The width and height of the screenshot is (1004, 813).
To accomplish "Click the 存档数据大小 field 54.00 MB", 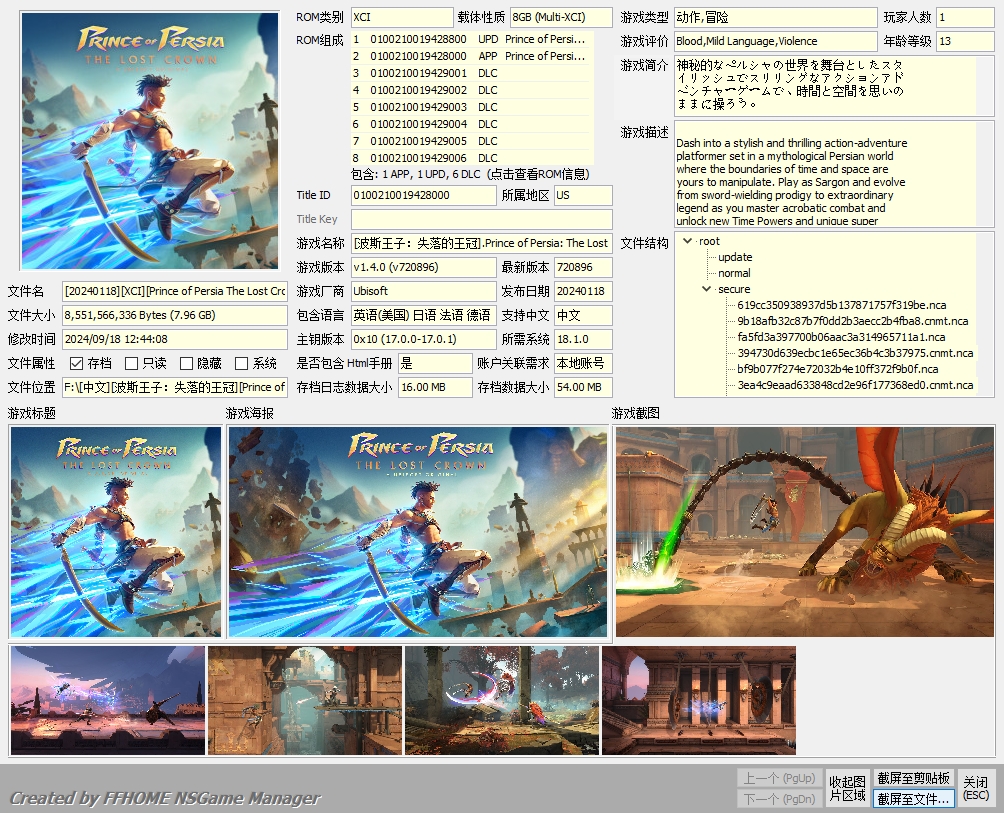I will coord(583,387).
